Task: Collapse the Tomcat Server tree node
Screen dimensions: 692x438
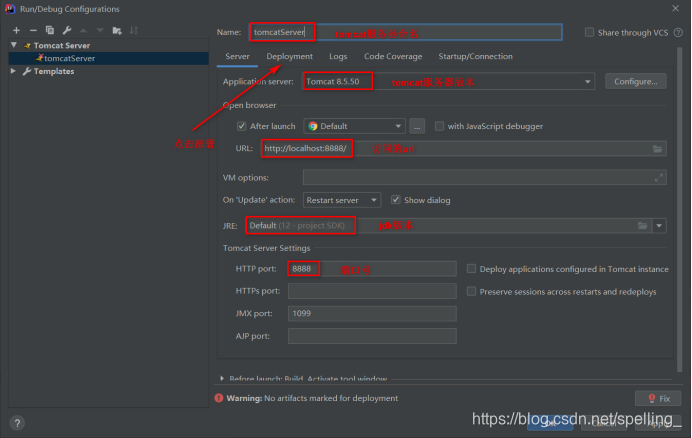Action: tap(14, 45)
